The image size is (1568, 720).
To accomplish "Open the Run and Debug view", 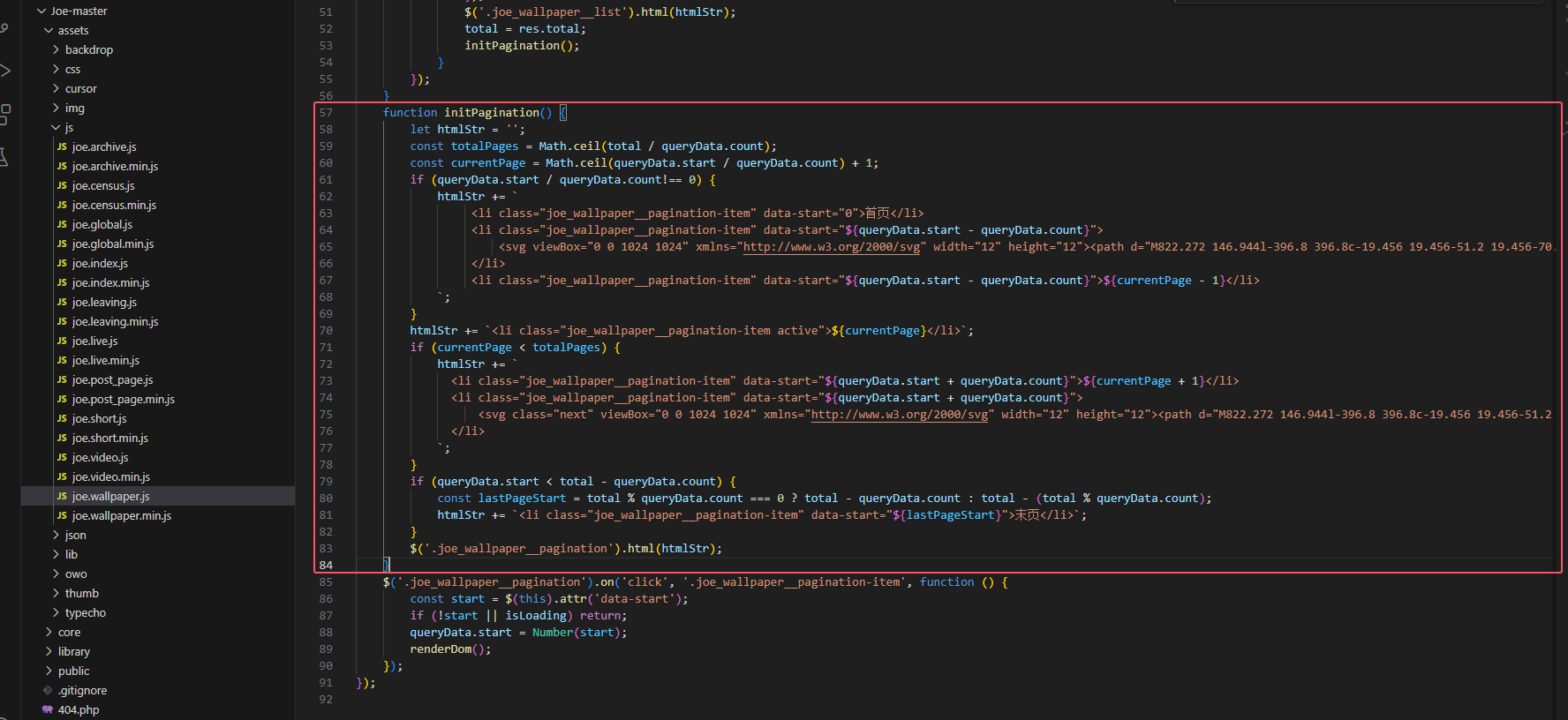I will [x=4, y=71].
